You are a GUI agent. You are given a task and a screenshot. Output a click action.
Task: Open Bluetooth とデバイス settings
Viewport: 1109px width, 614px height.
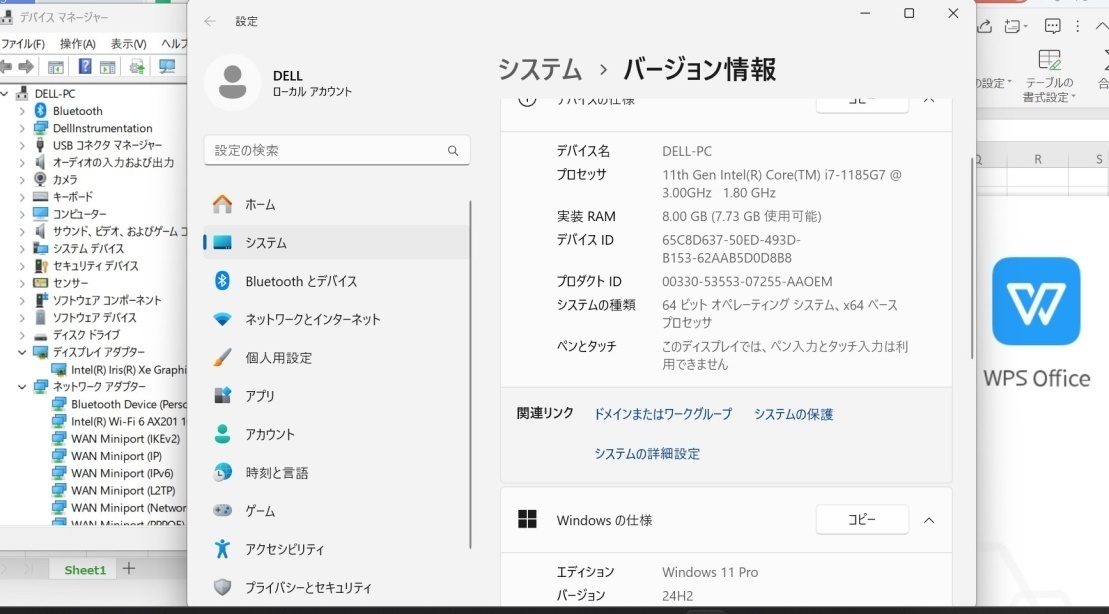click(x=336, y=281)
